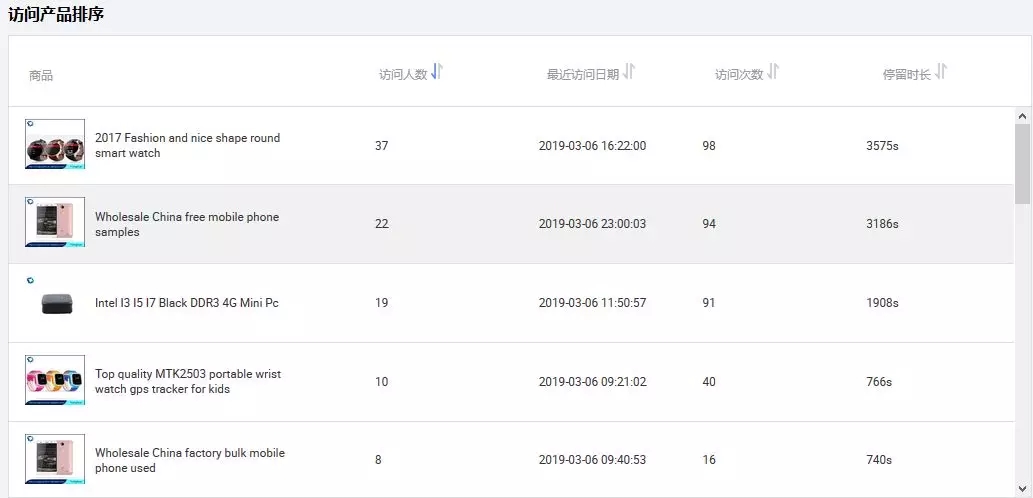Sort by visit times arrows icon

click(773, 72)
